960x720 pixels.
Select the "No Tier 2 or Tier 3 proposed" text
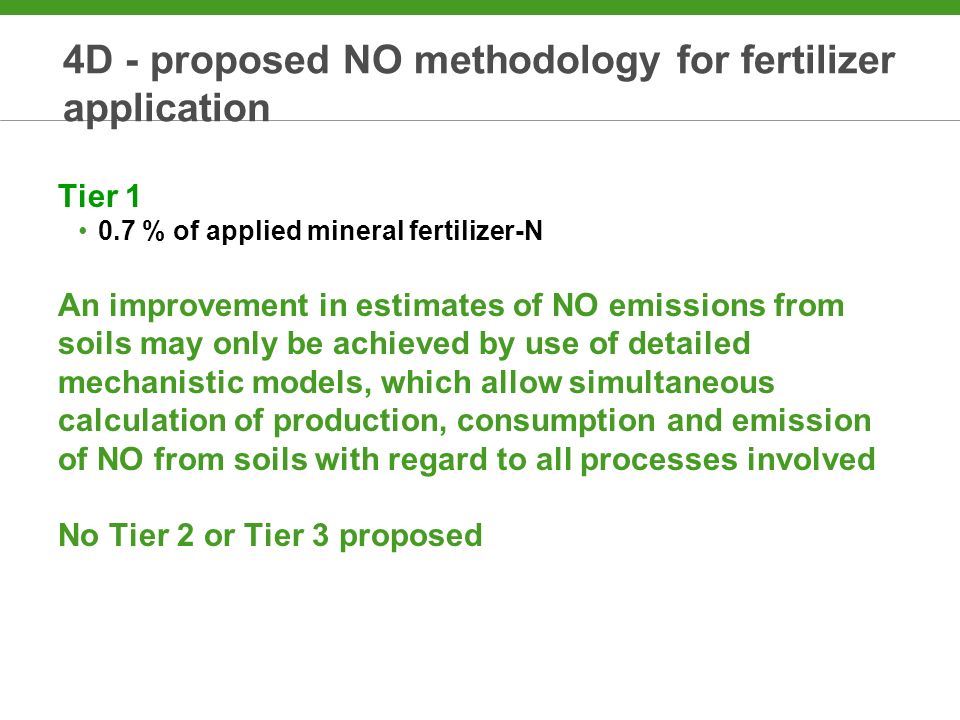270,536
